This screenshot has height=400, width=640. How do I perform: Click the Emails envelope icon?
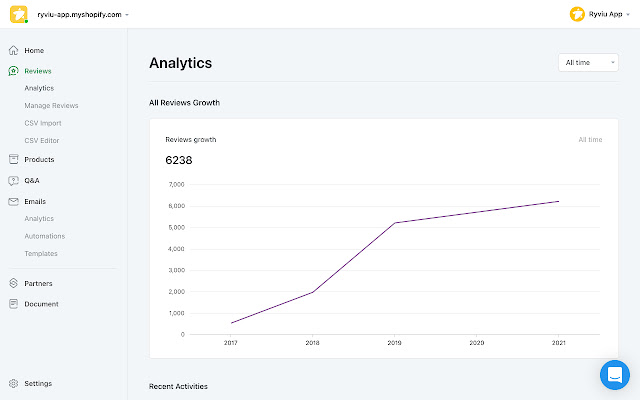coord(13,201)
